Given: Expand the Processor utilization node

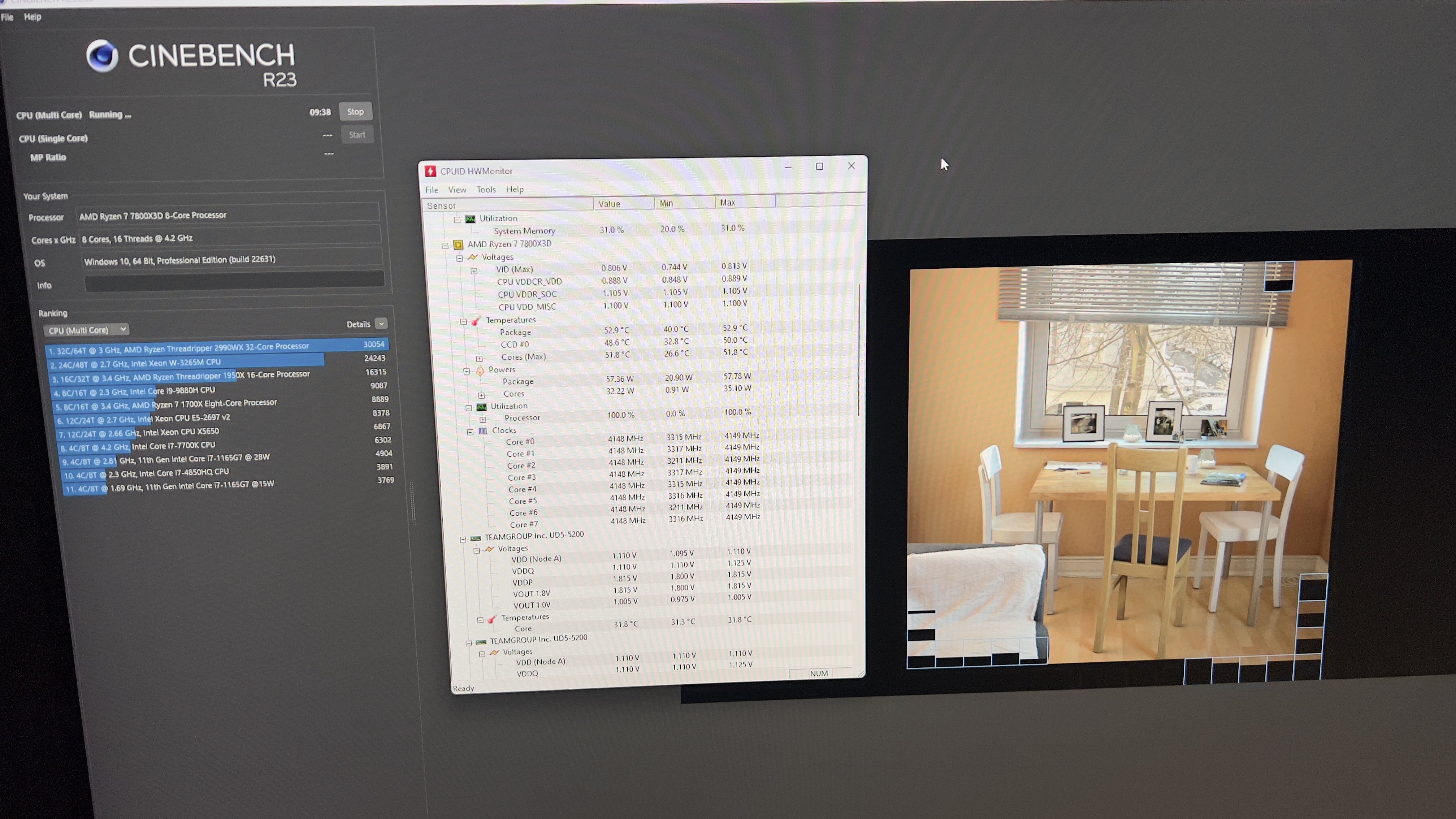Looking at the screenshot, I should tap(483, 419).
